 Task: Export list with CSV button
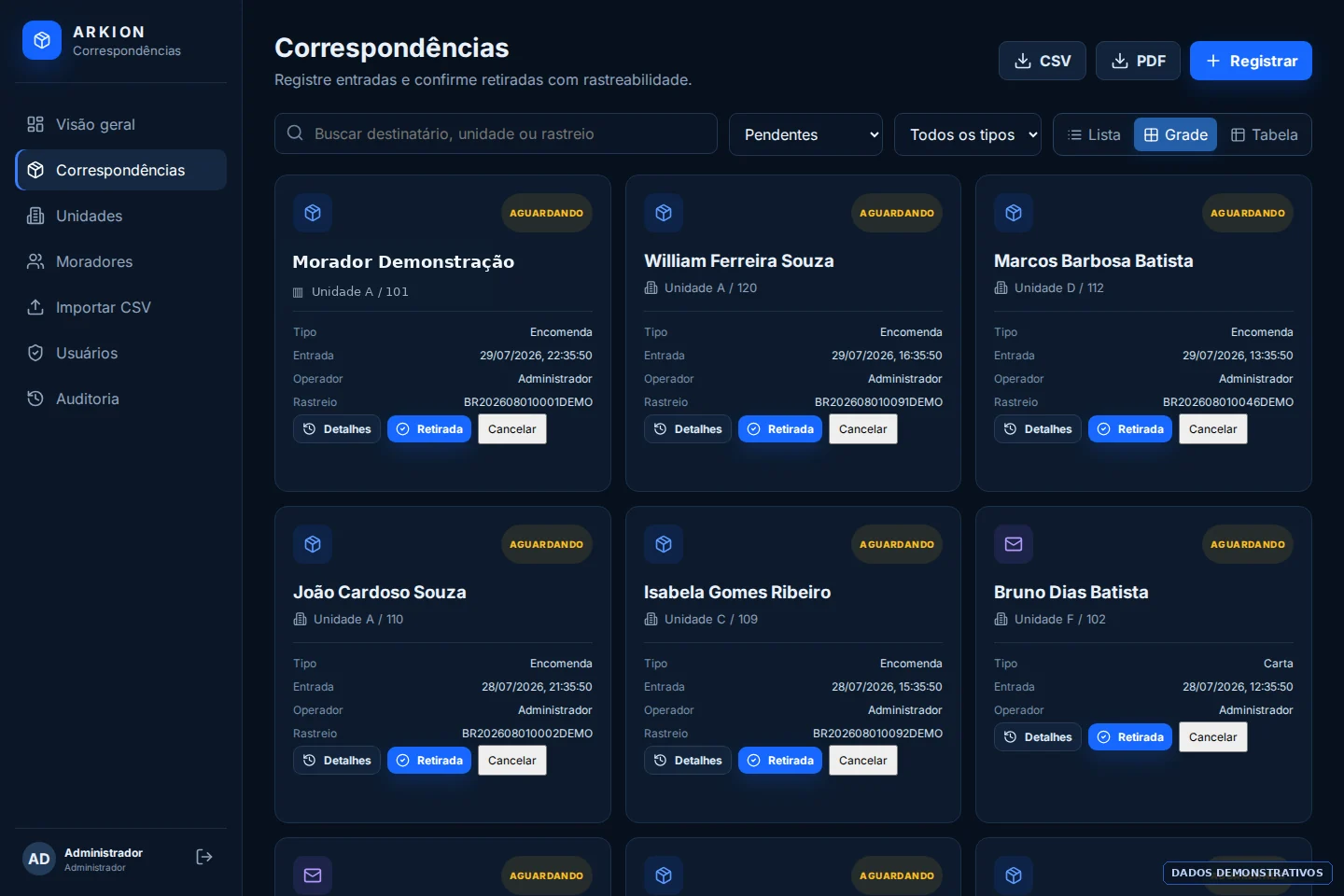pos(1043,61)
